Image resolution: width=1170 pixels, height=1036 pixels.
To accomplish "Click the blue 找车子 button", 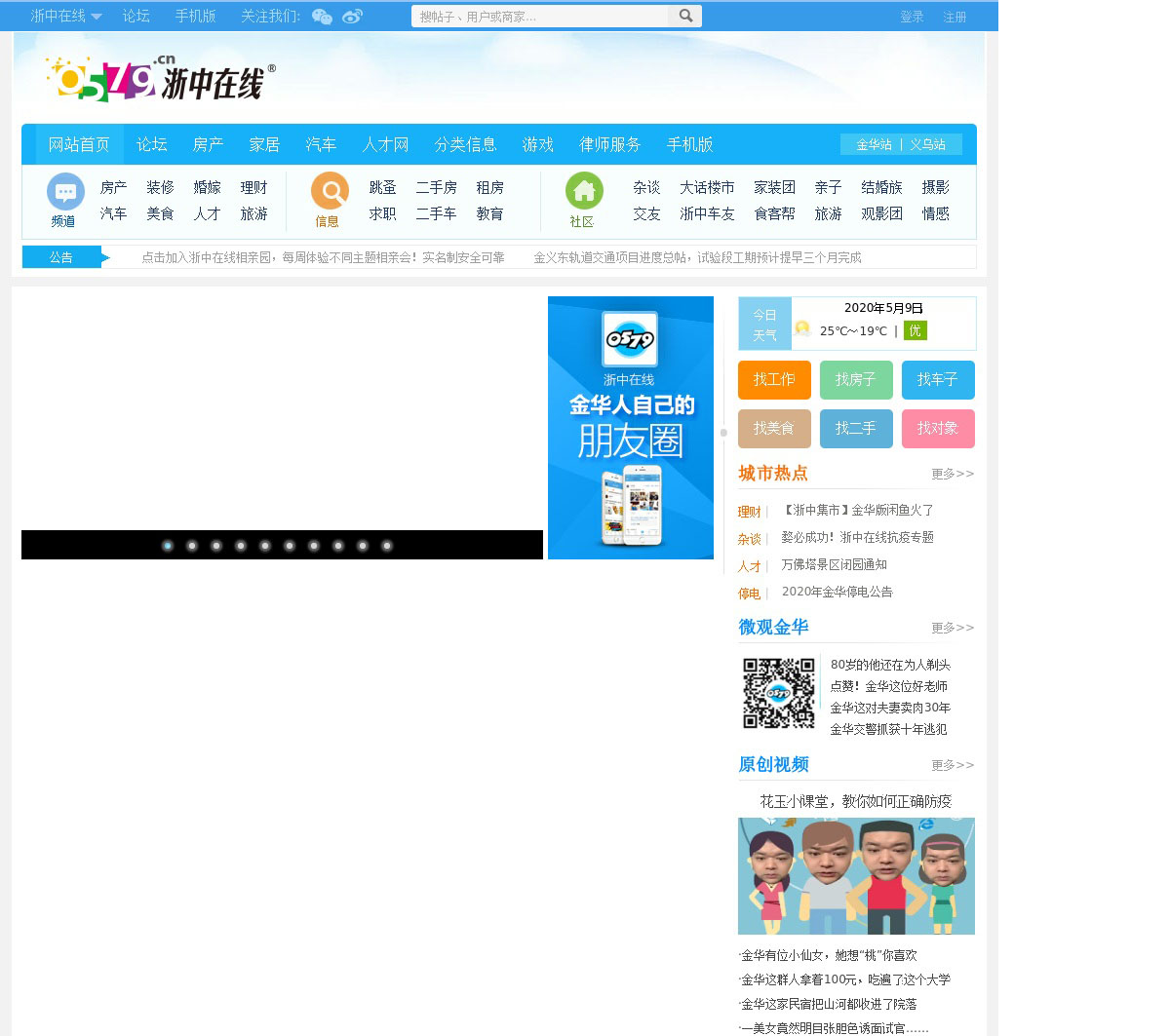I will click(x=938, y=379).
